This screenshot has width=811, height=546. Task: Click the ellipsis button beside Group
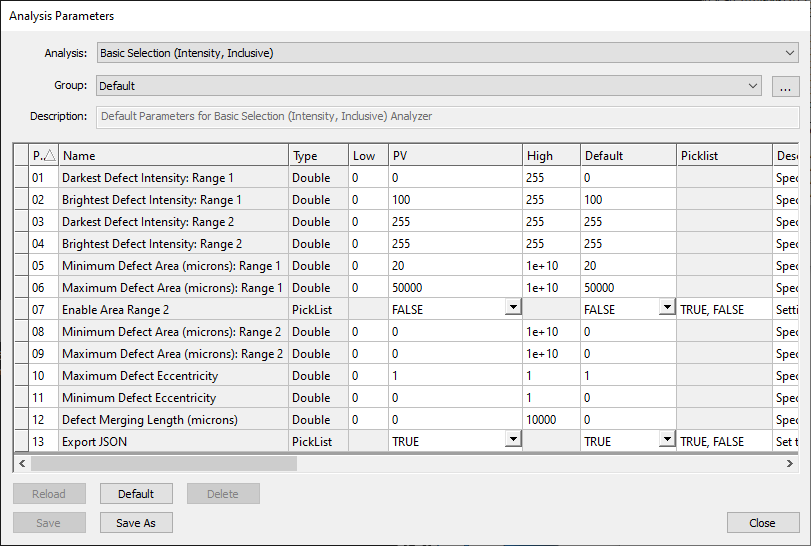click(786, 87)
